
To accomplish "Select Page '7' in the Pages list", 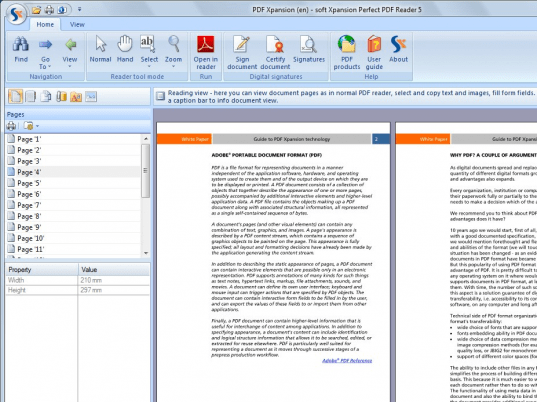I will [x=74, y=205].
